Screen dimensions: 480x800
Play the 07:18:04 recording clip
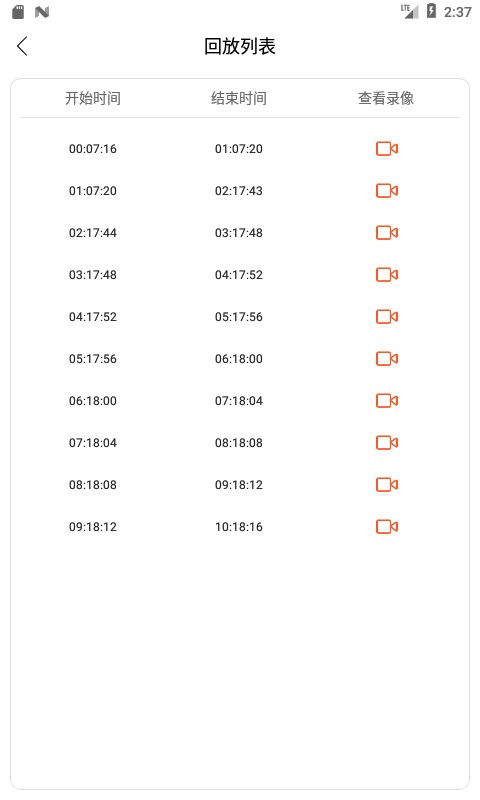387,443
